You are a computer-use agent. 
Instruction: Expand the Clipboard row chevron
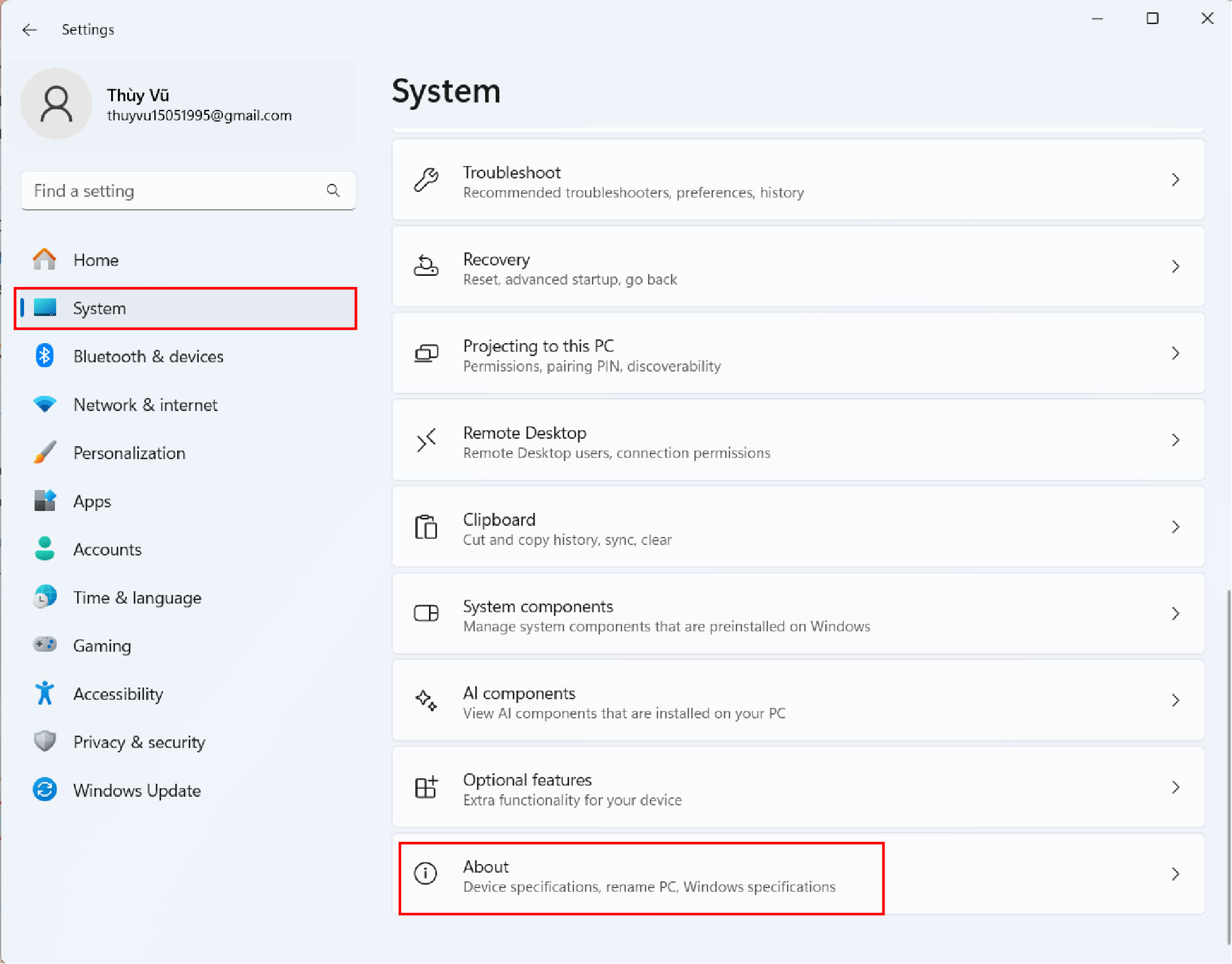(1175, 527)
